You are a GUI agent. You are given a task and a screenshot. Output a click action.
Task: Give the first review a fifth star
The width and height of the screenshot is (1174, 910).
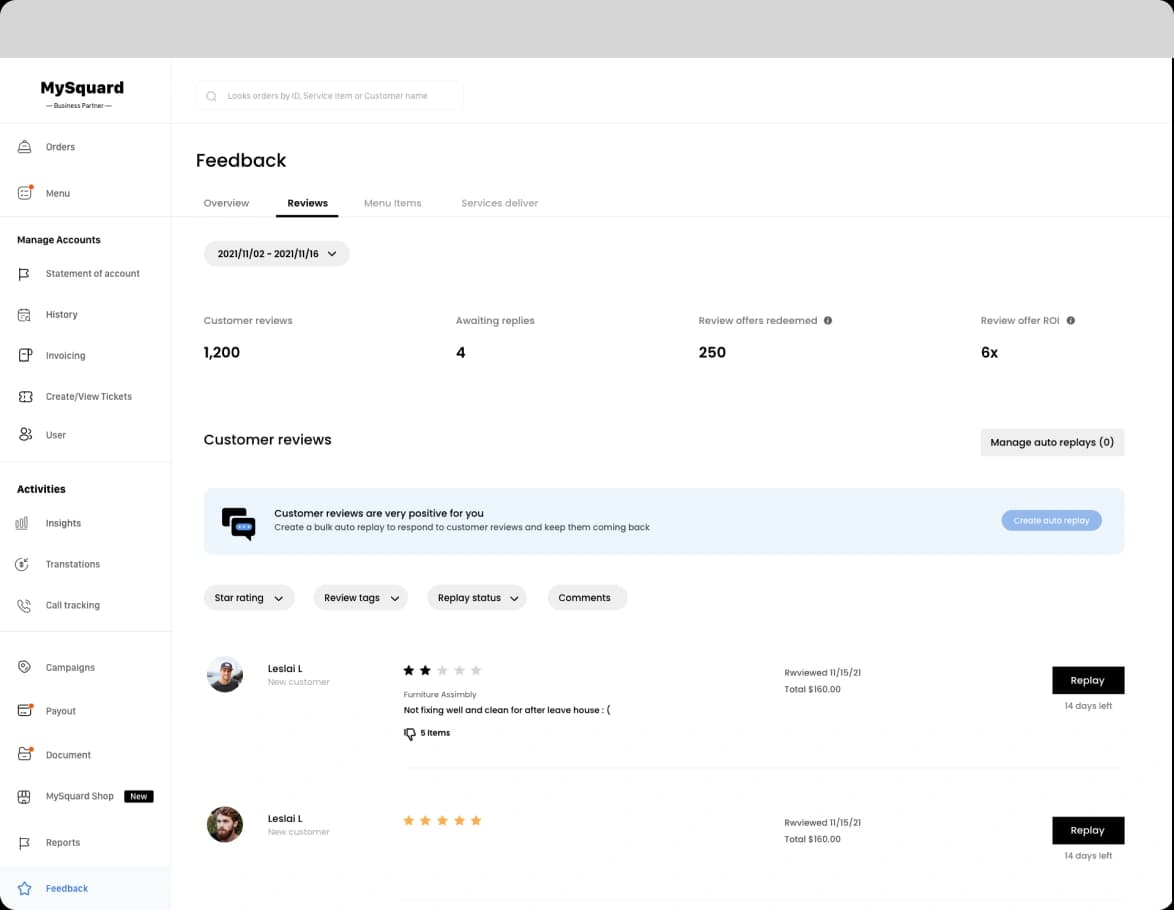point(477,670)
